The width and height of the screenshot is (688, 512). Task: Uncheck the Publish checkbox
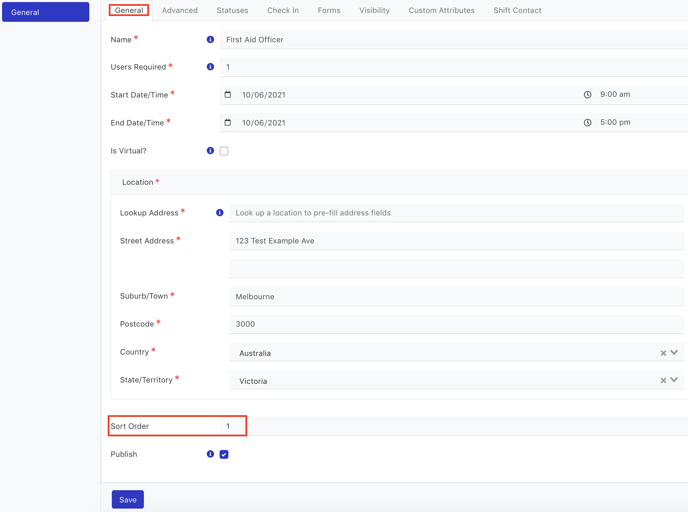(224, 455)
